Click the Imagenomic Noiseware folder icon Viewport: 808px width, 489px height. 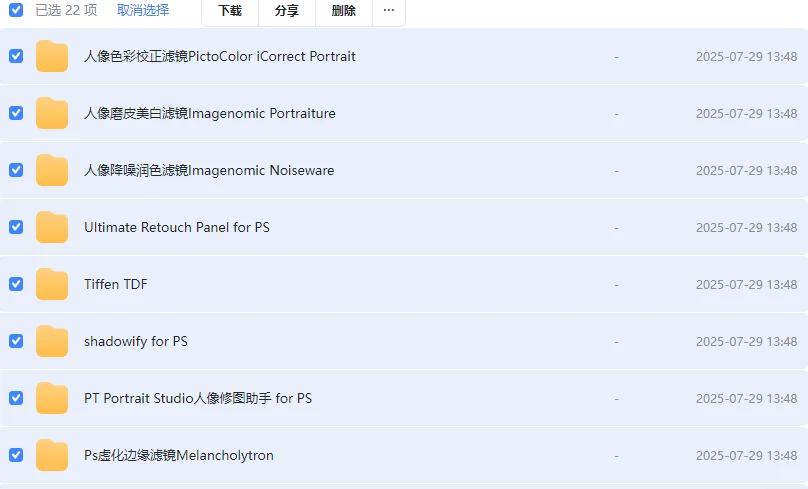52,170
